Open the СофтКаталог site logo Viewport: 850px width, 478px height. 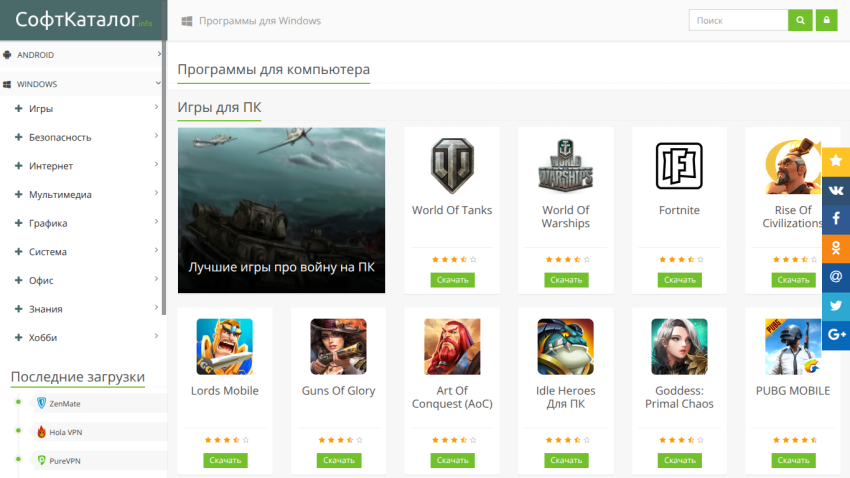pos(83,20)
